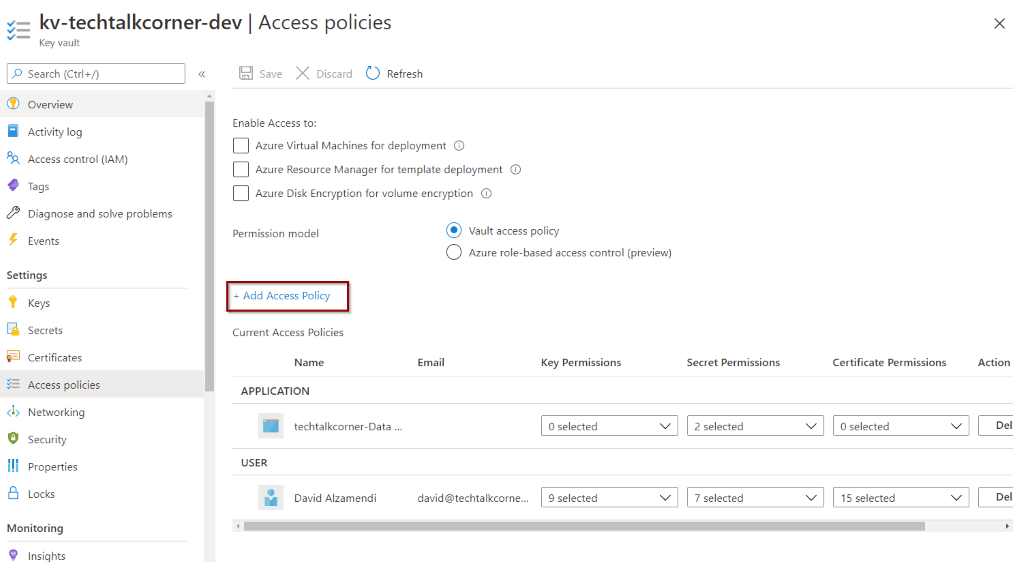Viewport: 1024px width, 562px height.
Task: Click right arrow of horizontal scrollbar
Action: pyautogui.click(x=1007, y=526)
